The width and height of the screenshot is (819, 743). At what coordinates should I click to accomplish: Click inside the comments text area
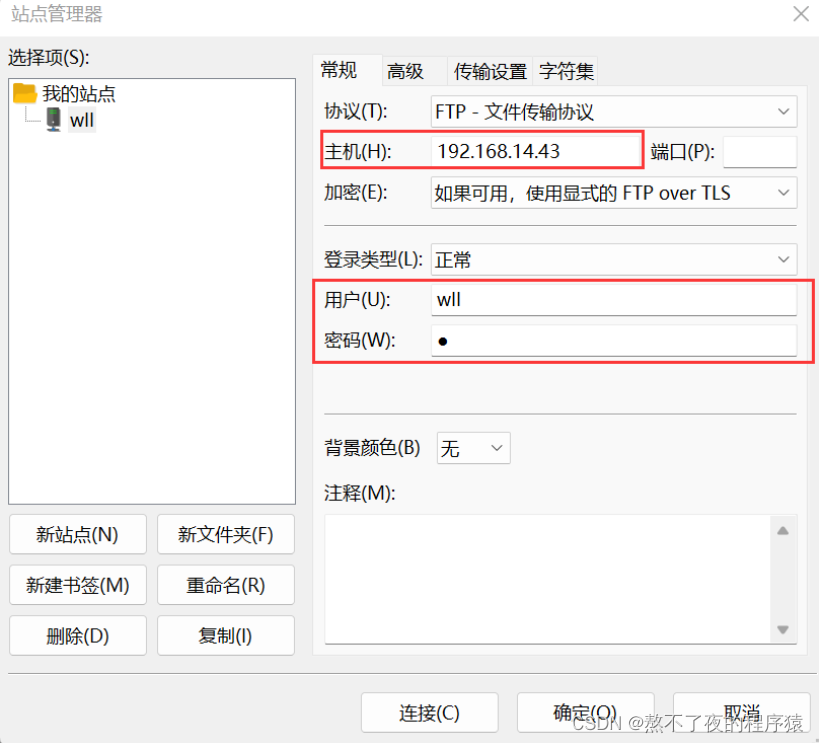coord(547,579)
